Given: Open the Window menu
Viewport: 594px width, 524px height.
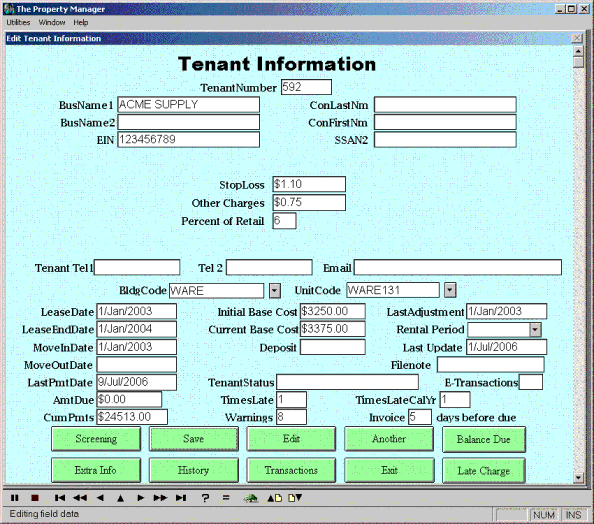Looking at the screenshot, I should click(x=52, y=22).
